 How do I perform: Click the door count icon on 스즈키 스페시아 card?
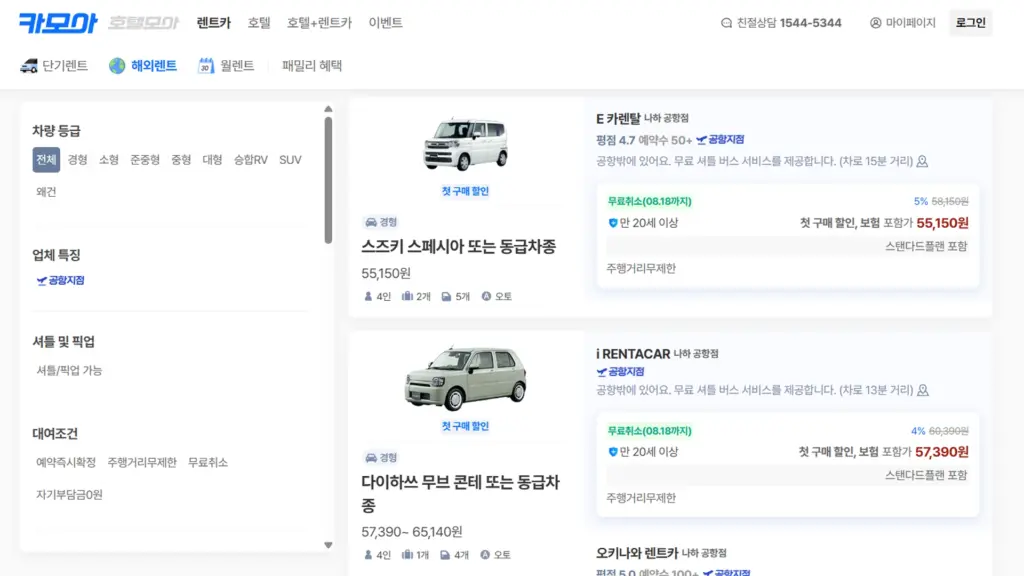pos(446,296)
